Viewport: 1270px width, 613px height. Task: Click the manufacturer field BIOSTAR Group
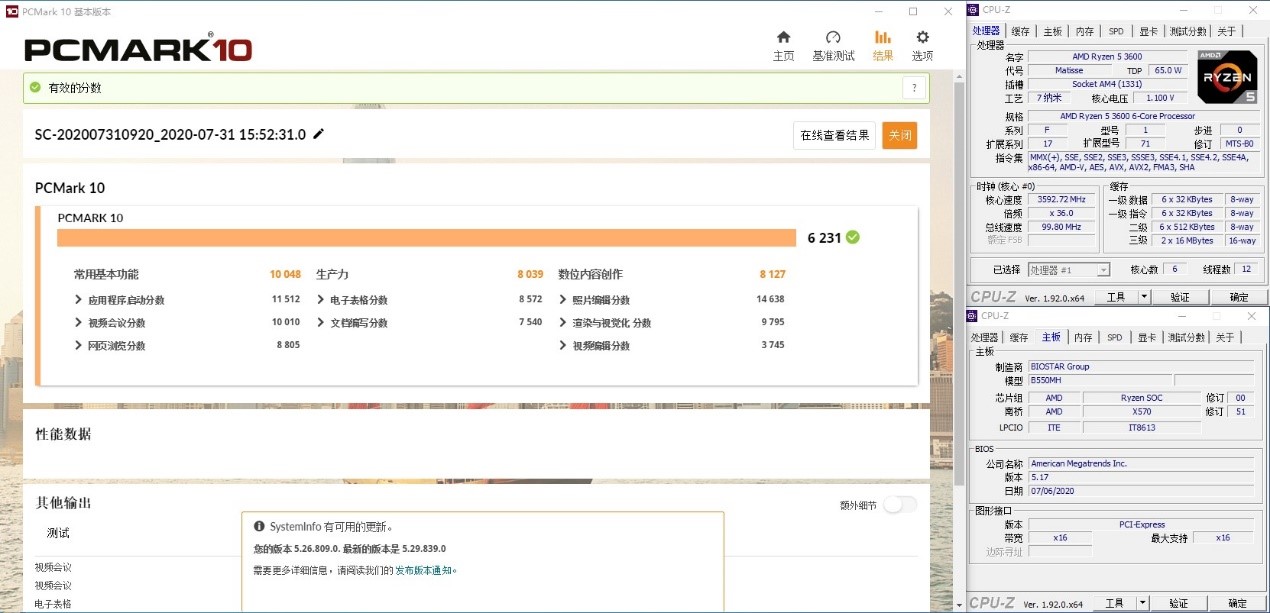[x=1140, y=367]
